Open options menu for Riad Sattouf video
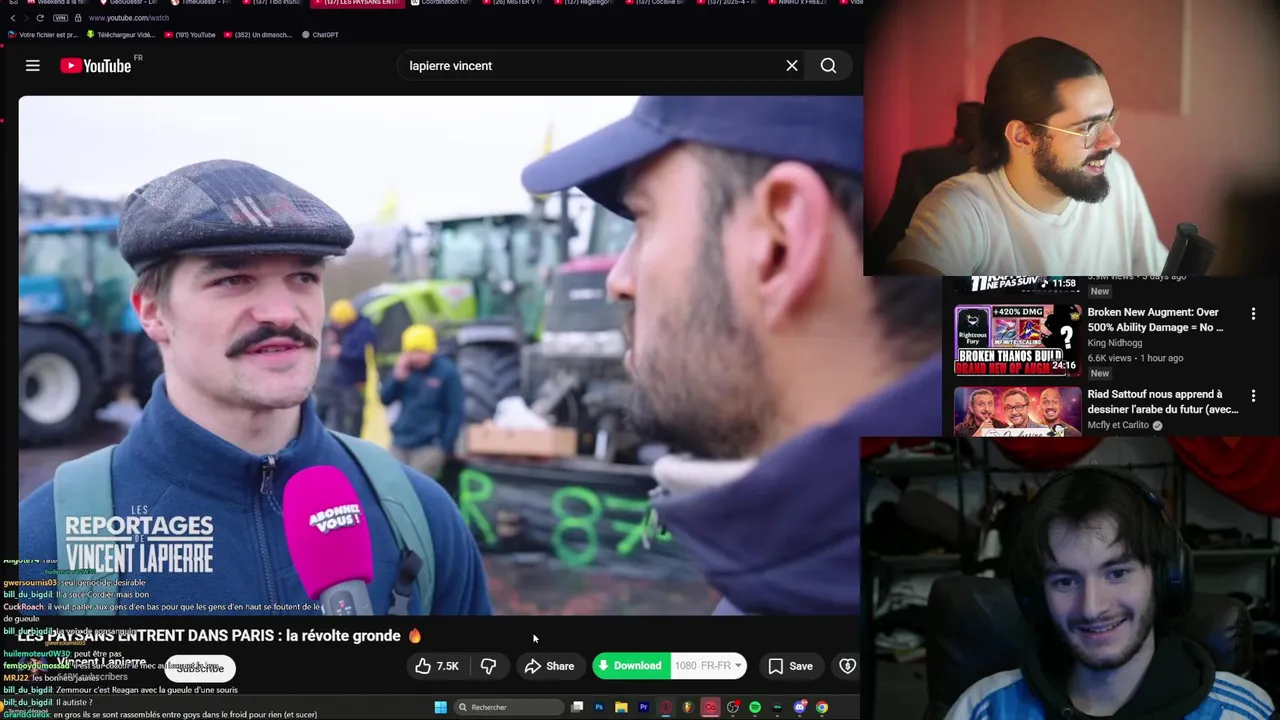The height and width of the screenshot is (720, 1280). coord(1253,396)
